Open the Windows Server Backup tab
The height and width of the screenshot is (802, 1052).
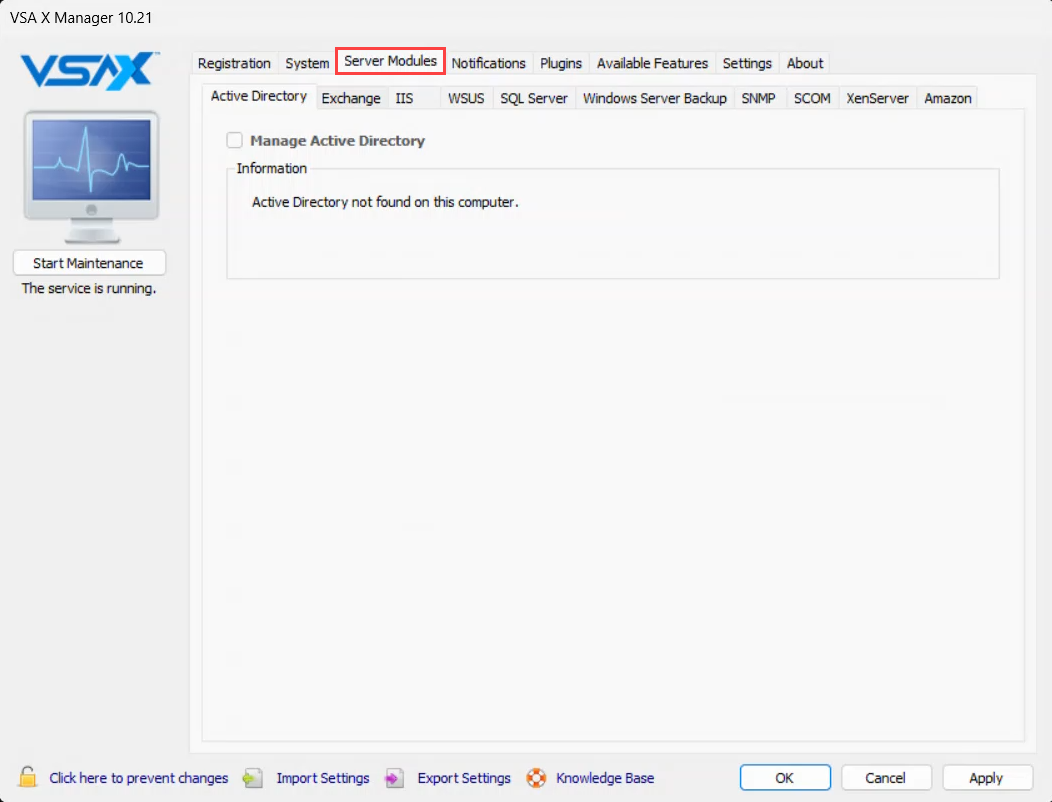654,98
